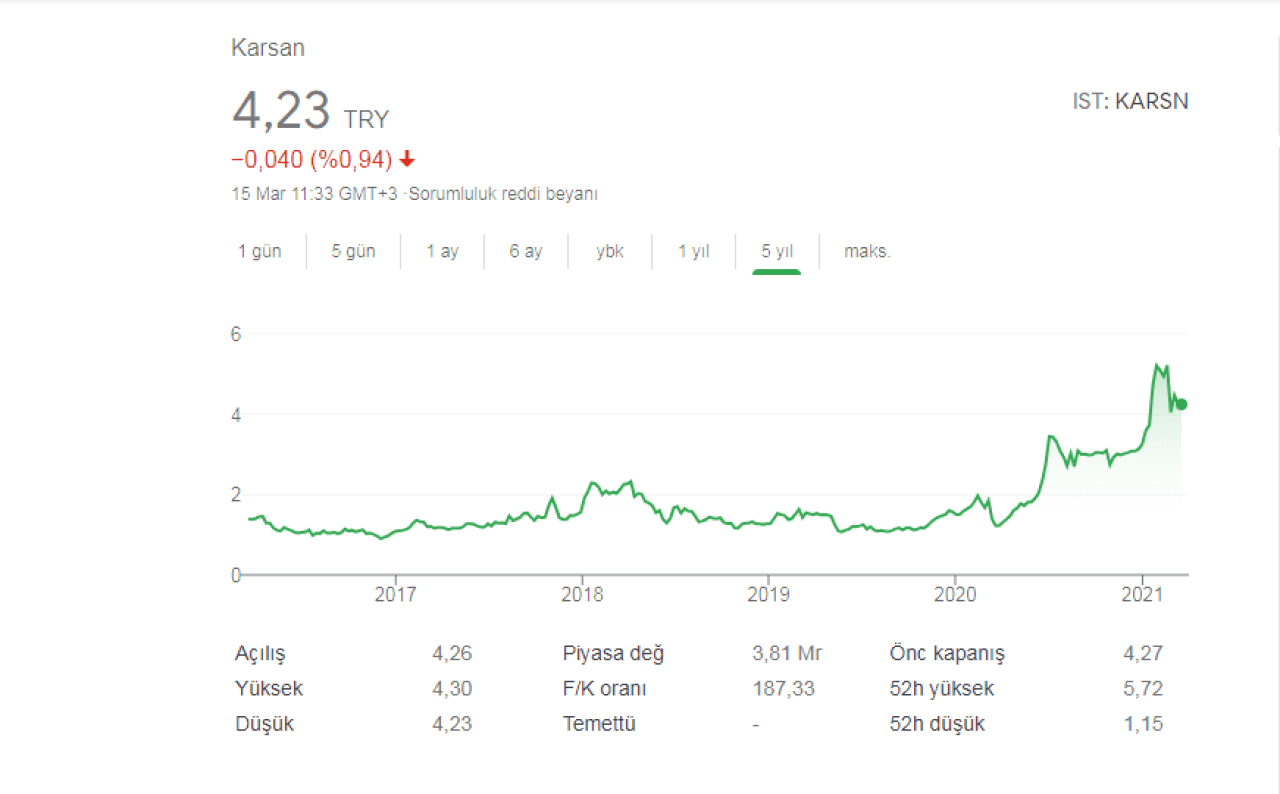Click the Önc kapanış label

tap(947, 654)
